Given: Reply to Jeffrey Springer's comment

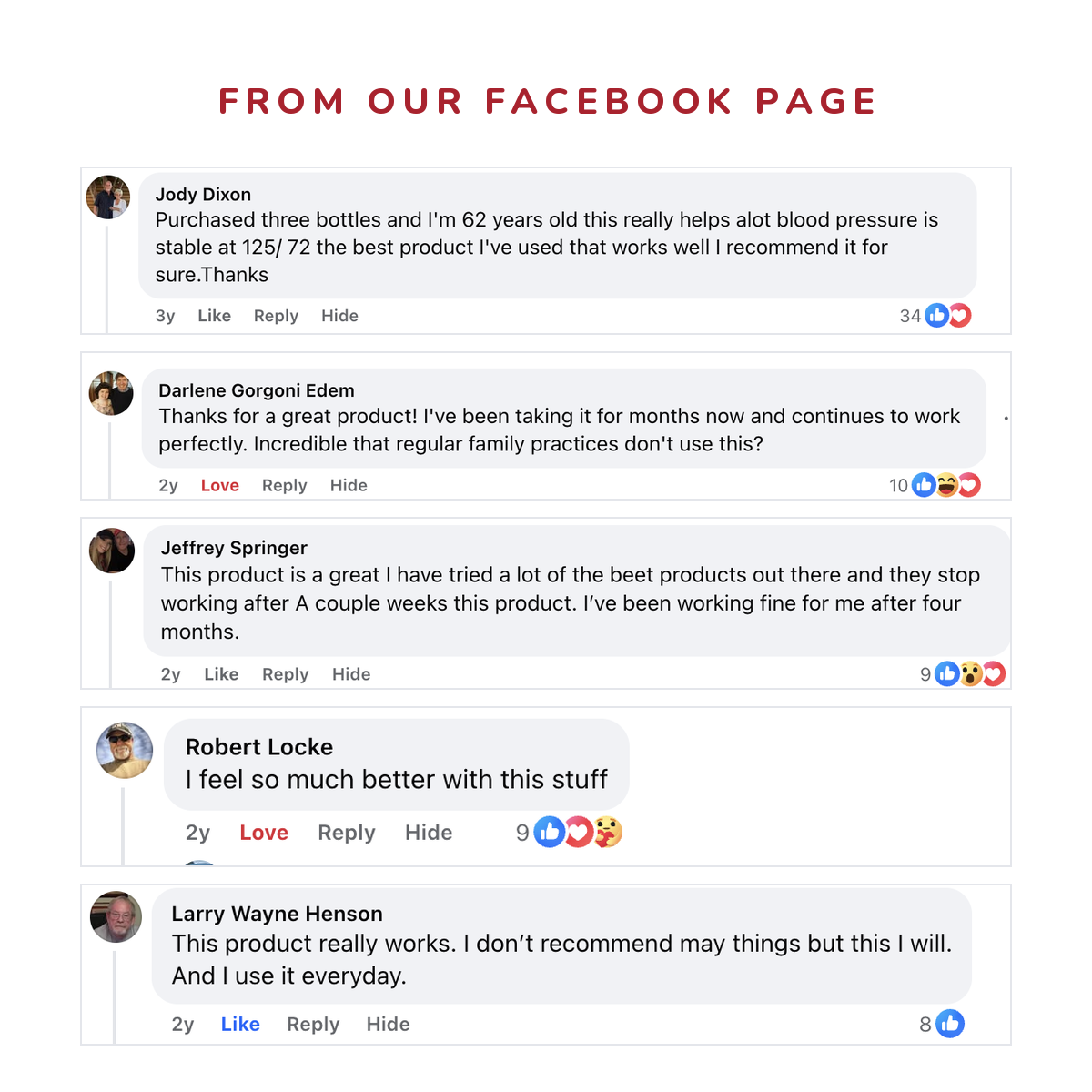Looking at the screenshot, I should (x=286, y=674).
